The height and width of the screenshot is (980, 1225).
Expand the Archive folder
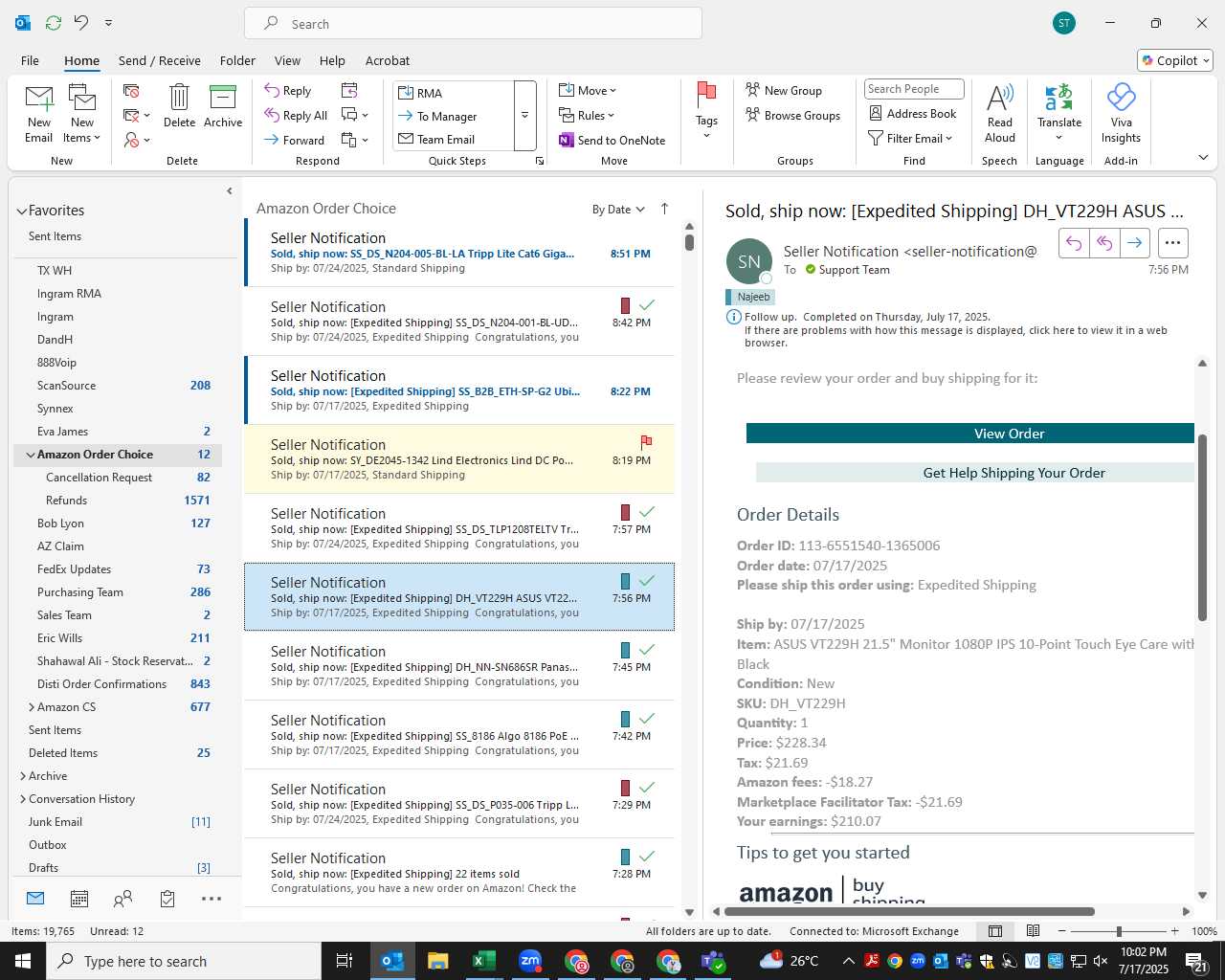click(22, 776)
